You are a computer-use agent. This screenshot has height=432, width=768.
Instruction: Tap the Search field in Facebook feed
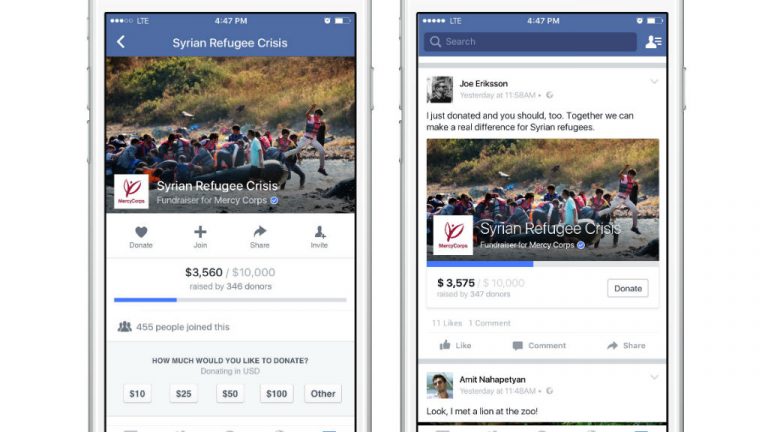coord(530,42)
